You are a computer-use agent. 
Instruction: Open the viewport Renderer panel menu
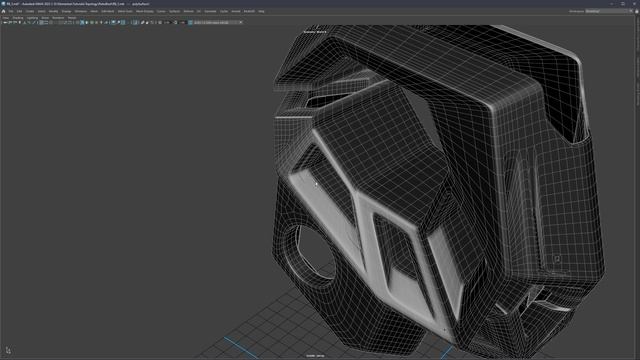[58, 18]
